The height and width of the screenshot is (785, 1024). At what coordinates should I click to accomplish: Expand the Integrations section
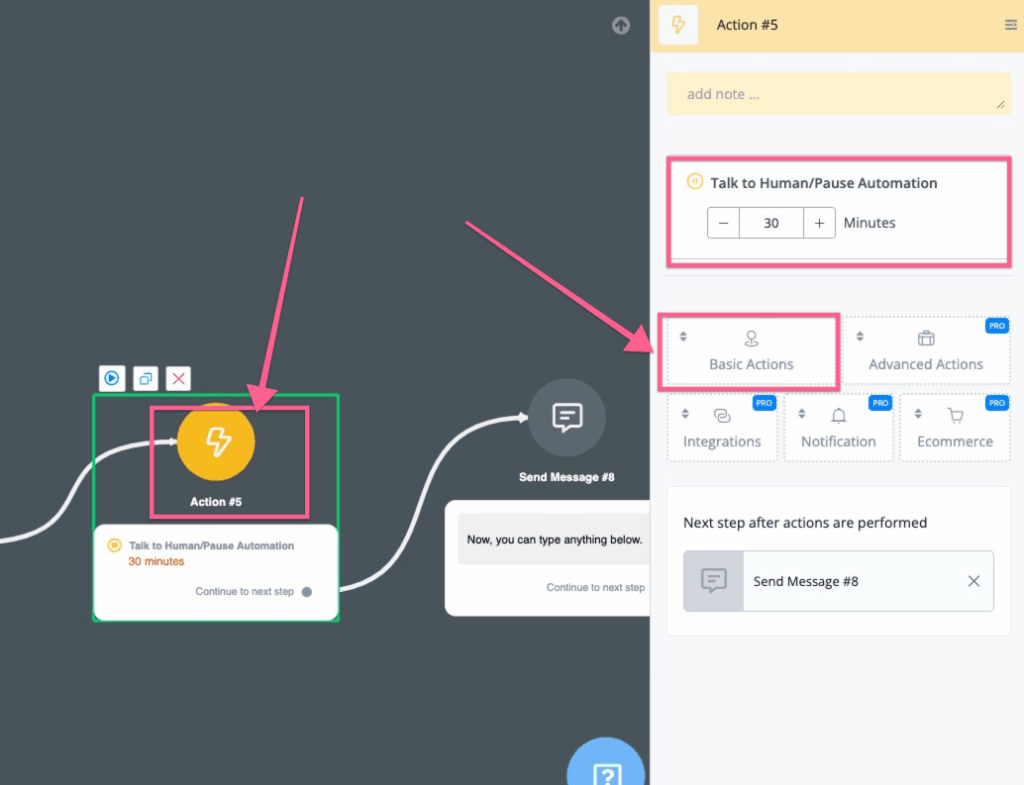point(722,428)
